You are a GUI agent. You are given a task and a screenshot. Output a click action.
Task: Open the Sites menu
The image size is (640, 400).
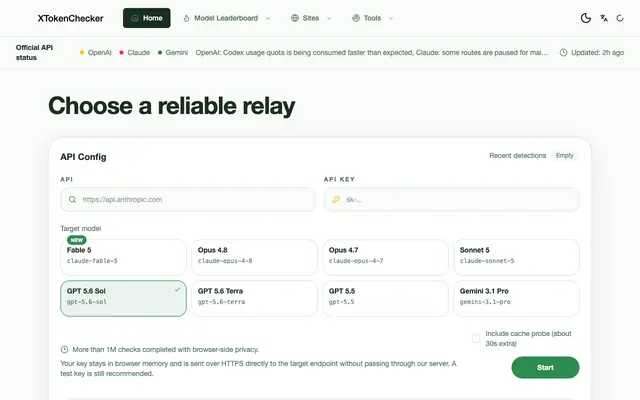pyautogui.click(x=311, y=18)
